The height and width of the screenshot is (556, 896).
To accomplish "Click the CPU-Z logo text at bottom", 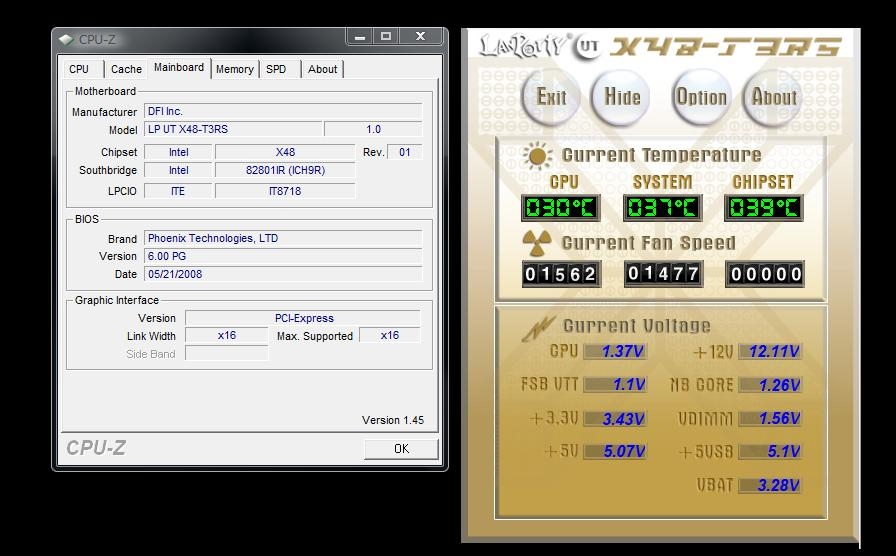I will click(96, 448).
